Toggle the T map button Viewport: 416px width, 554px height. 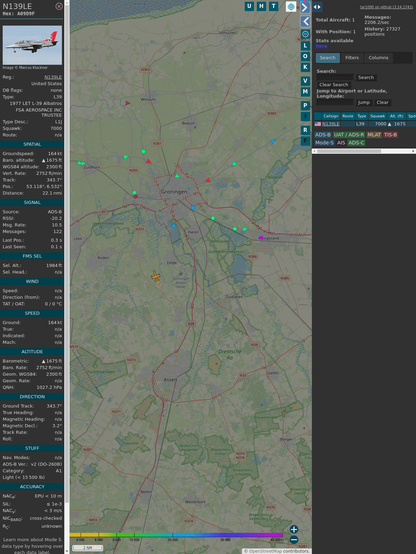tap(273, 6)
